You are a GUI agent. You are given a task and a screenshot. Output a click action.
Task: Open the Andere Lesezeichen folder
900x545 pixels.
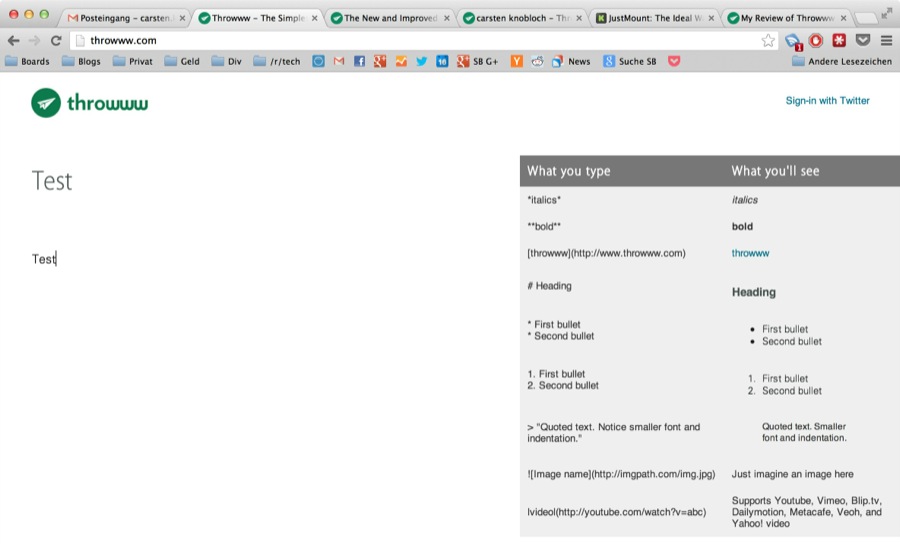pyautogui.click(x=842, y=61)
